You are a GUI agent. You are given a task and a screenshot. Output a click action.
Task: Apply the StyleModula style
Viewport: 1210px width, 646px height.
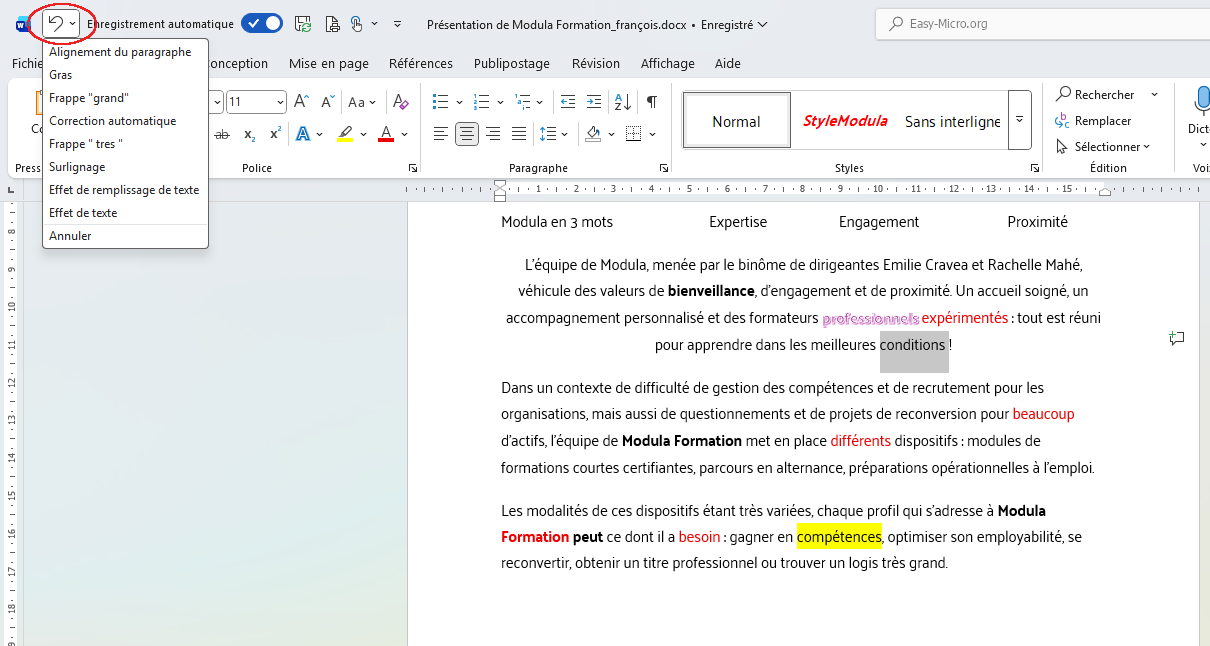[x=845, y=121]
